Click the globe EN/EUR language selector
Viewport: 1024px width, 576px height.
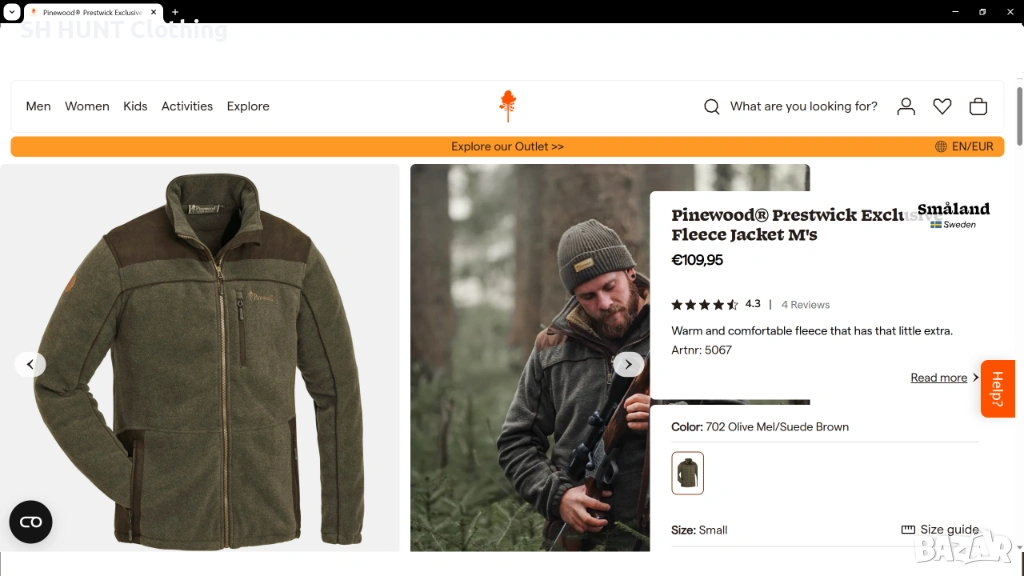coord(964,147)
